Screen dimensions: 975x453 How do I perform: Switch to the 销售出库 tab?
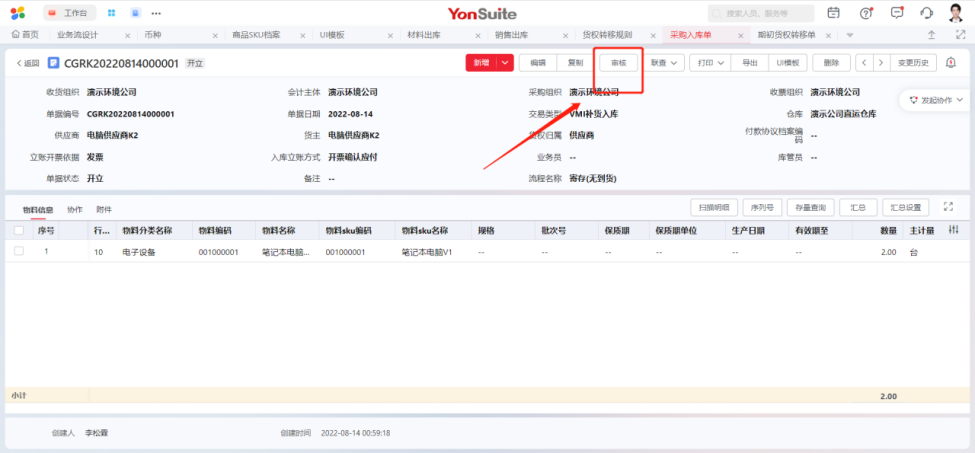click(511, 35)
